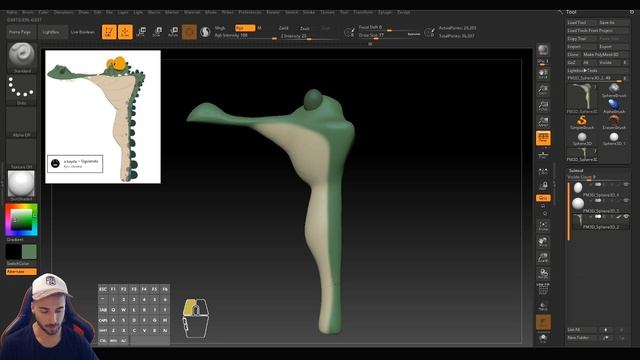Open the Brush menu

(28, 12)
